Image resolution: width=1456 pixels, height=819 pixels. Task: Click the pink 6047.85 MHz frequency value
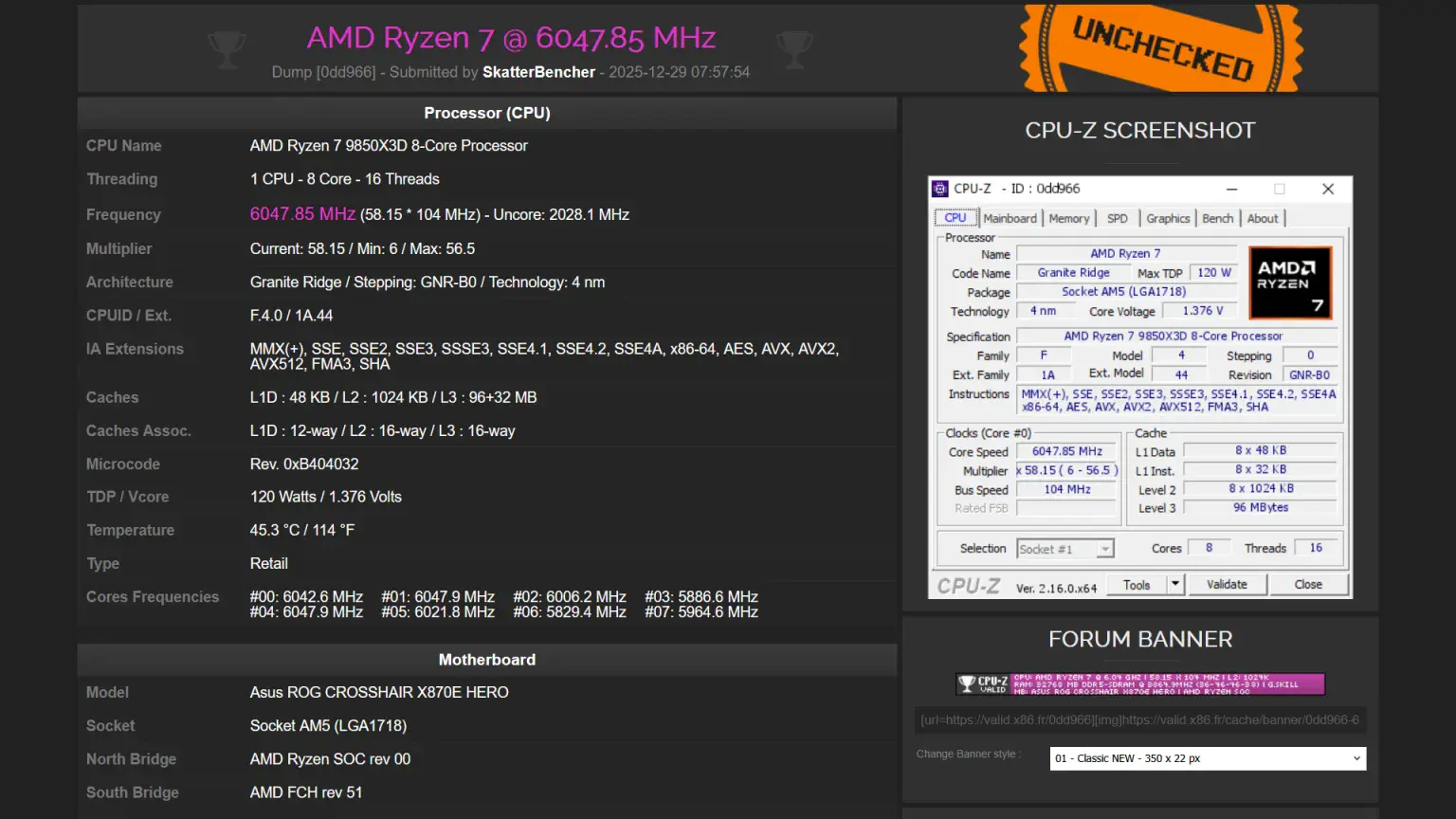click(x=302, y=214)
